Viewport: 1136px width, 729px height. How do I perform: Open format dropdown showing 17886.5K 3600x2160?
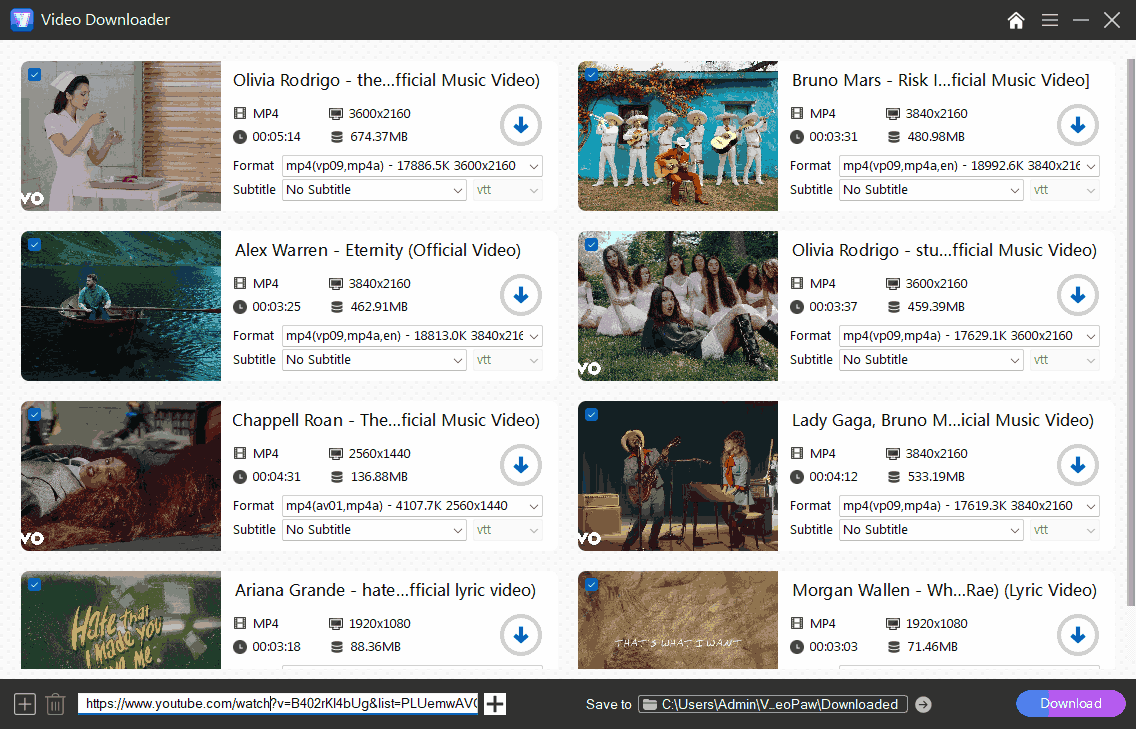(412, 166)
